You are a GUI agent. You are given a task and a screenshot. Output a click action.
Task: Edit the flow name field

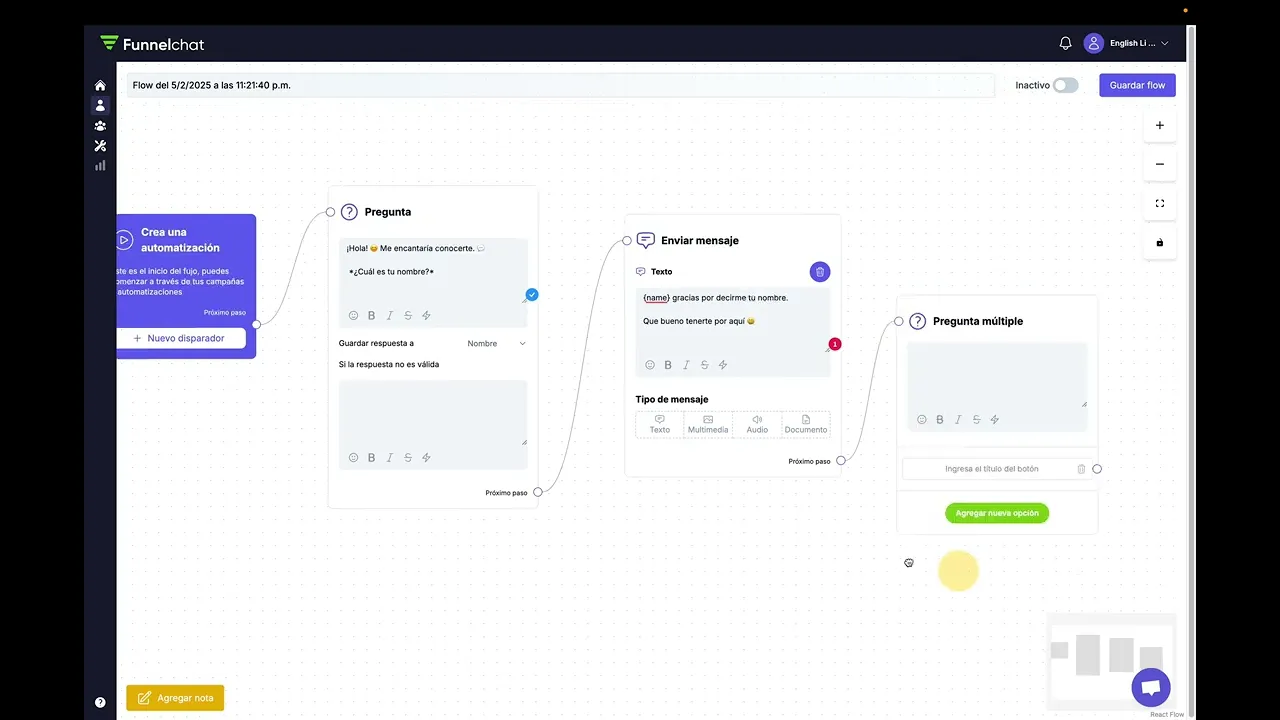[561, 85]
